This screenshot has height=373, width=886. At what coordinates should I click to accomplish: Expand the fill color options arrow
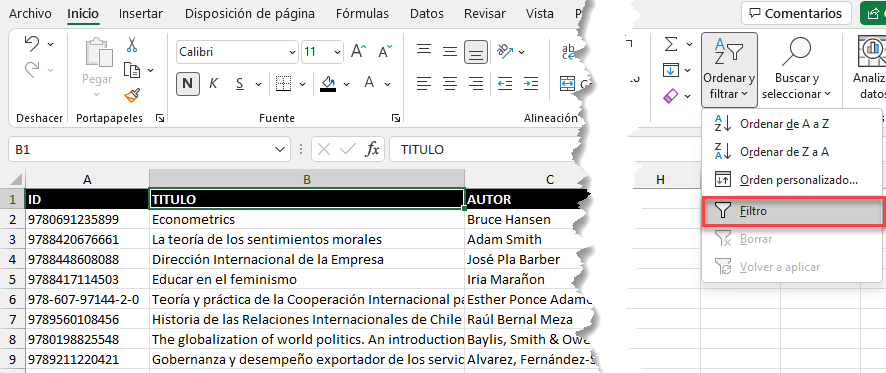pyautogui.click(x=346, y=84)
